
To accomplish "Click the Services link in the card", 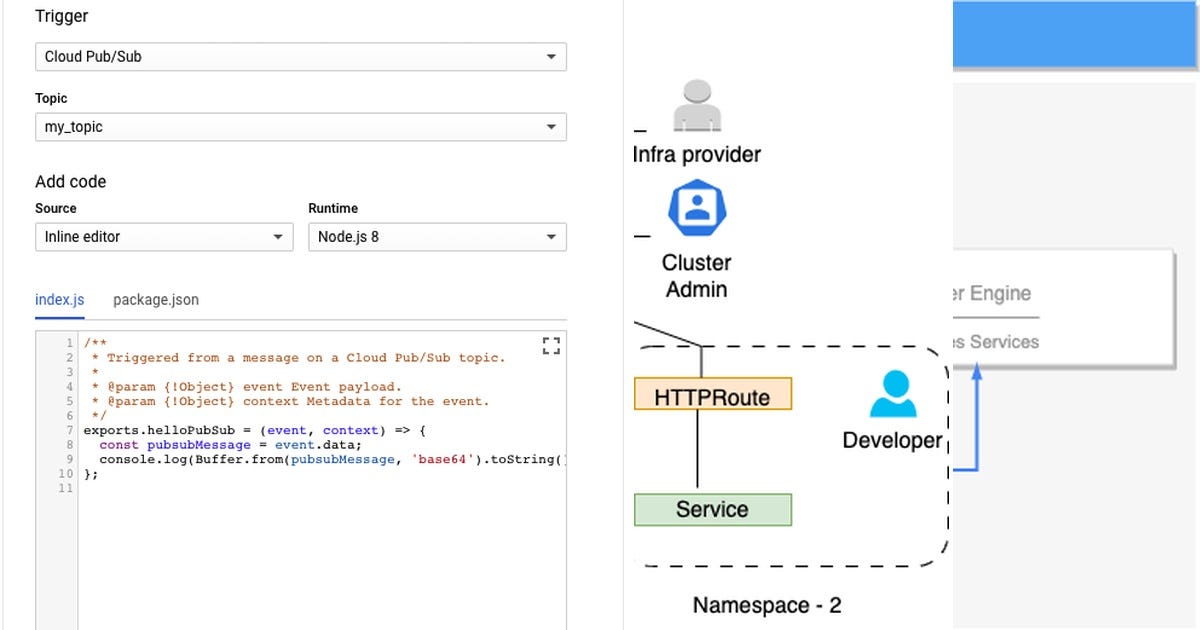I will click(1003, 342).
